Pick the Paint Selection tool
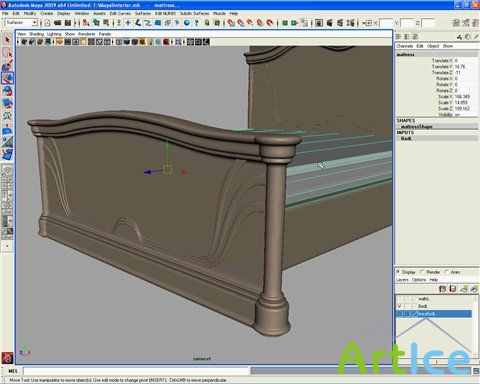The image size is (480, 384). (7, 65)
